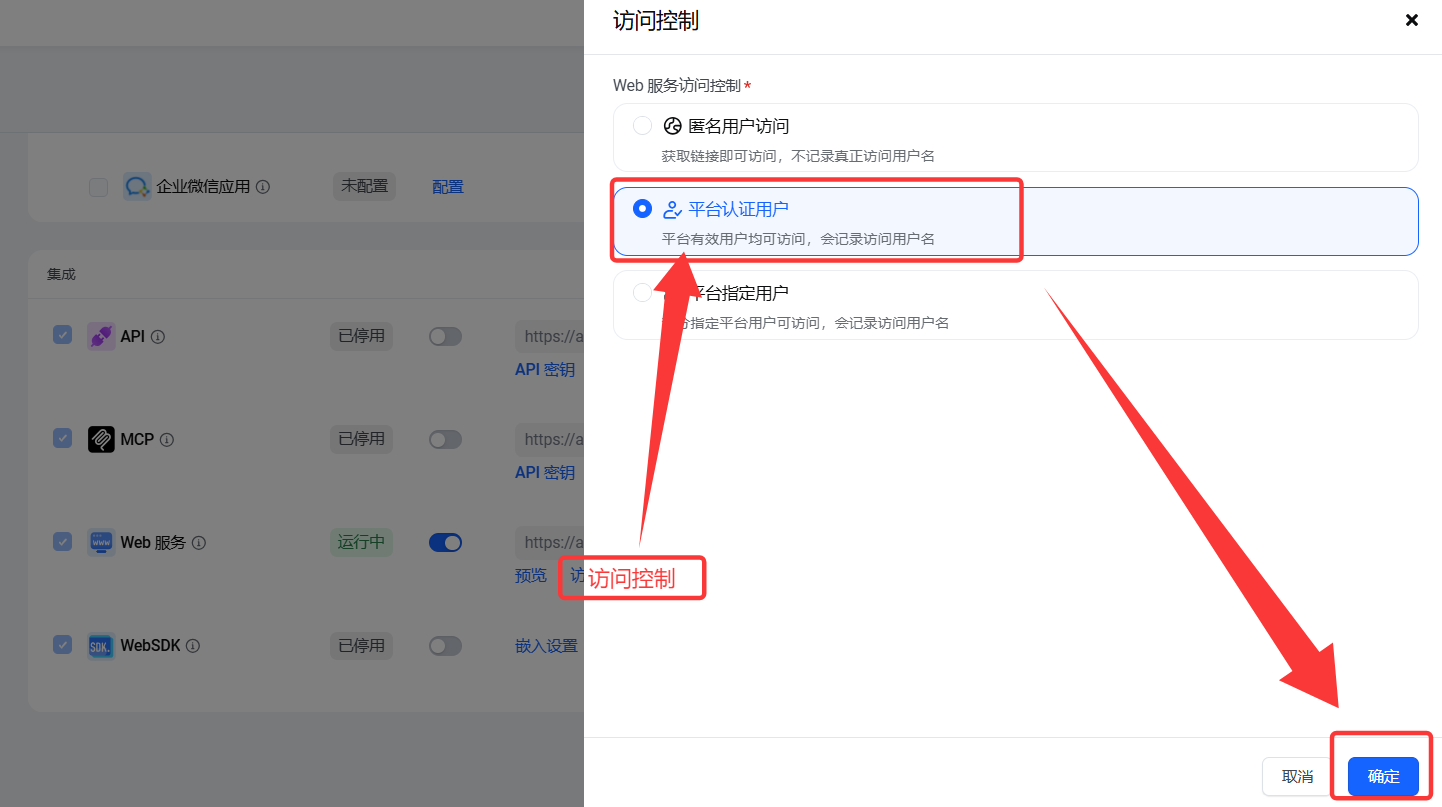Select 平台指定用户 radio option
The height and width of the screenshot is (807, 1442).
[642, 293]
